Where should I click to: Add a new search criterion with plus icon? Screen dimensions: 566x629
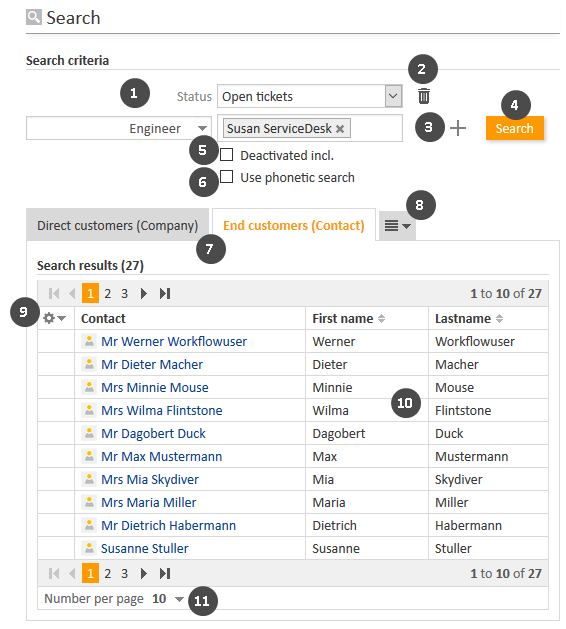(x=458, y=128)
